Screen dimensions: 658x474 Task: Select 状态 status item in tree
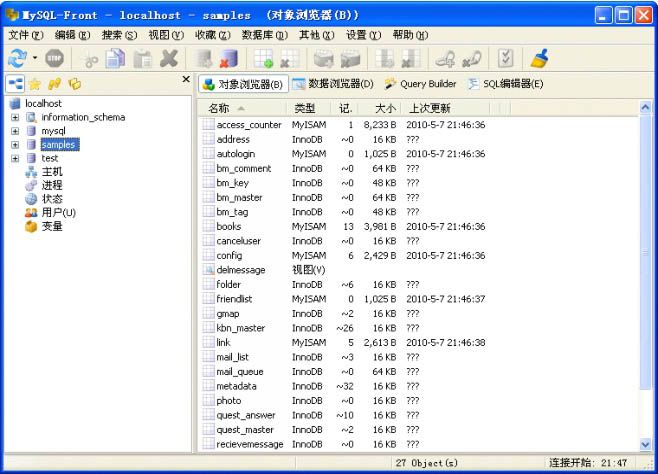(52, 199)
